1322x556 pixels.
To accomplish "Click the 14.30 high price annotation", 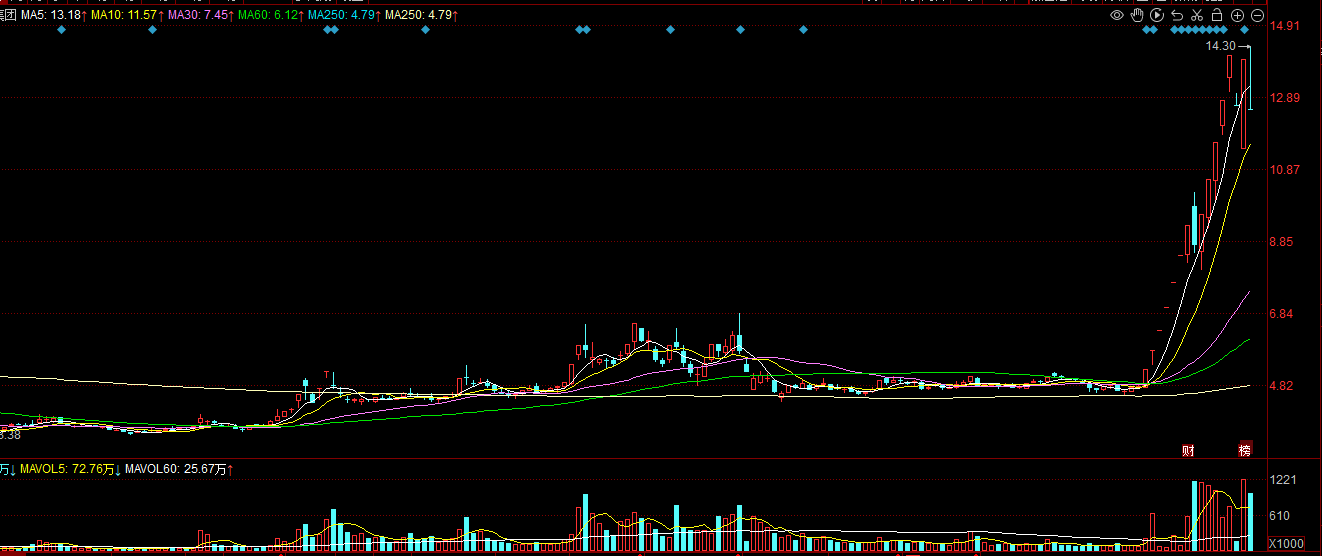I will point(1220,47).
